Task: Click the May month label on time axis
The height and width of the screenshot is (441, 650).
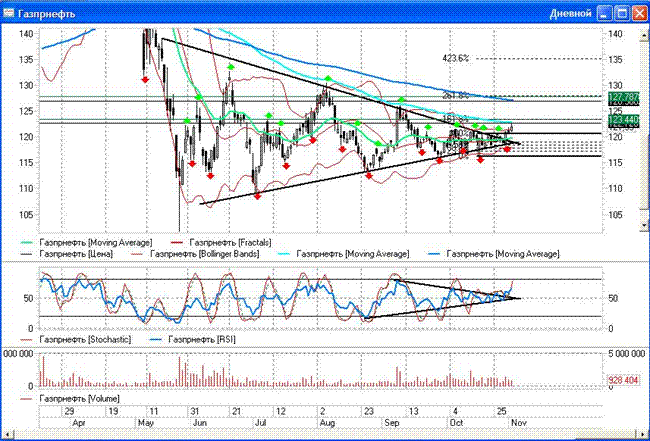Action: click(x=146, y=423)
